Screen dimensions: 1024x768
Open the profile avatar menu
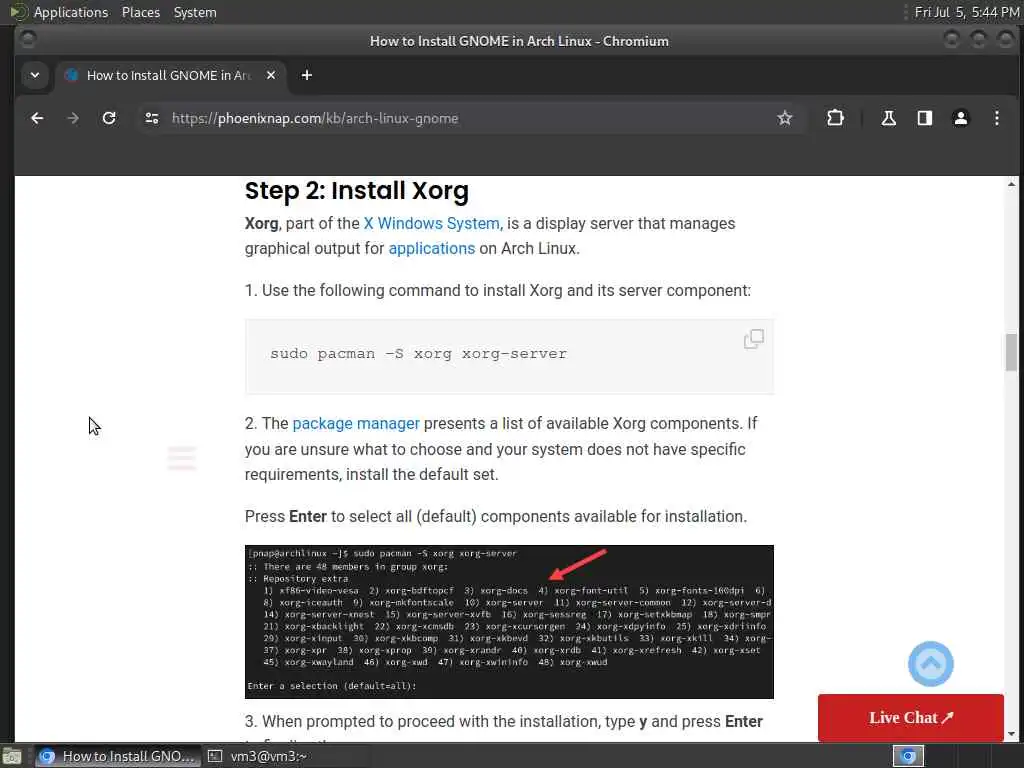click(961, 118)
